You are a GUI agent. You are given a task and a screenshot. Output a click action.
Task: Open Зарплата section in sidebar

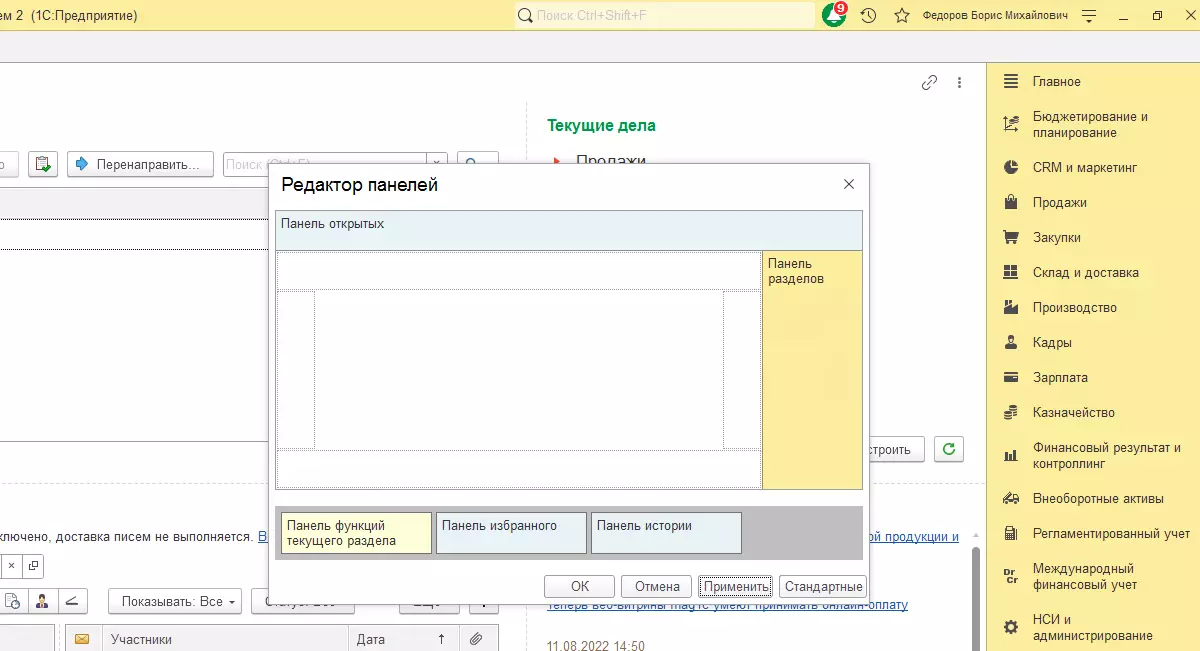(x=1060, y=377)
